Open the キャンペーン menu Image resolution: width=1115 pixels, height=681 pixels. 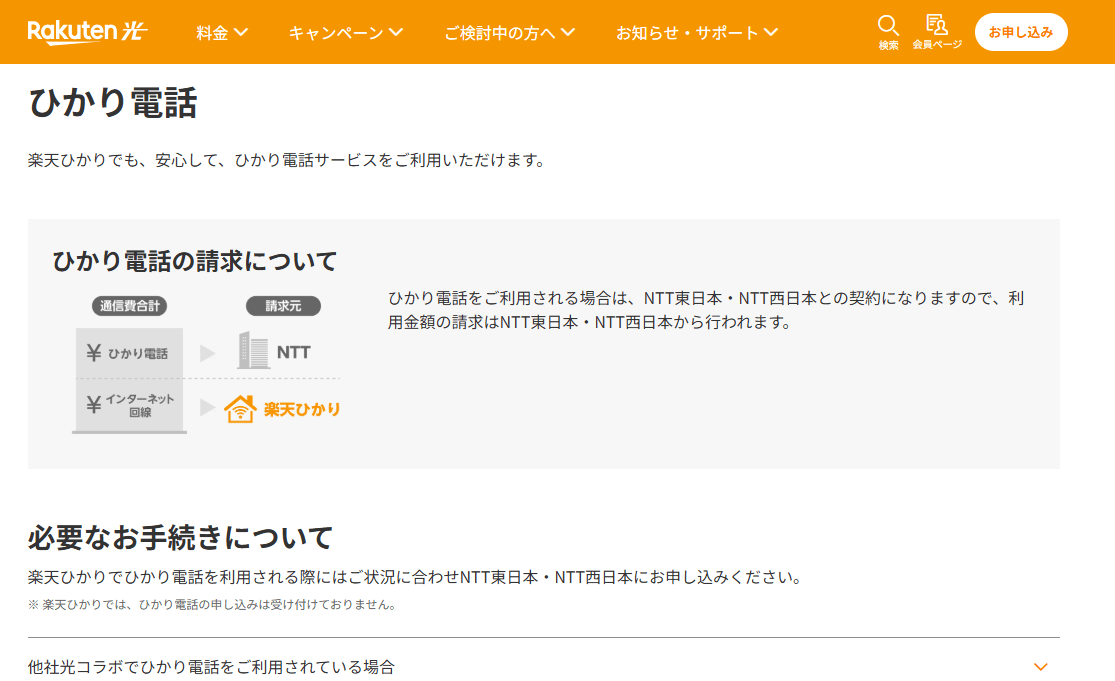coord(346,33)
